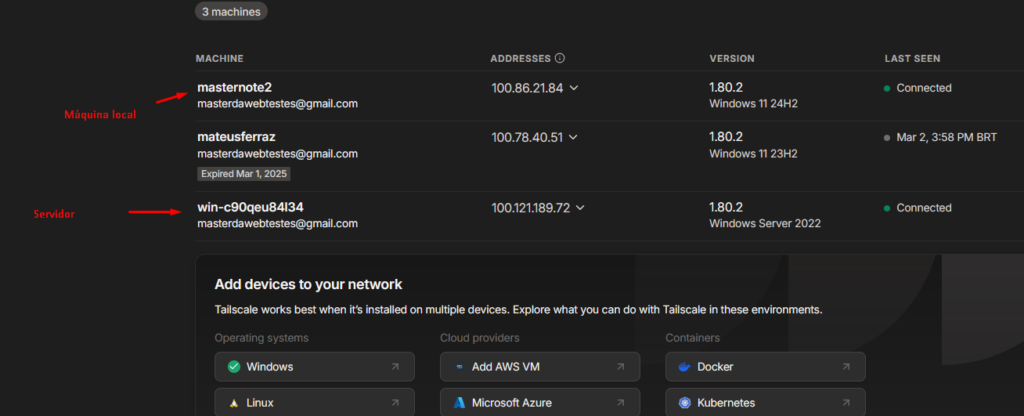1024x416 pixels.
Task: Click the Linux penguin icon
Action: 234,403
